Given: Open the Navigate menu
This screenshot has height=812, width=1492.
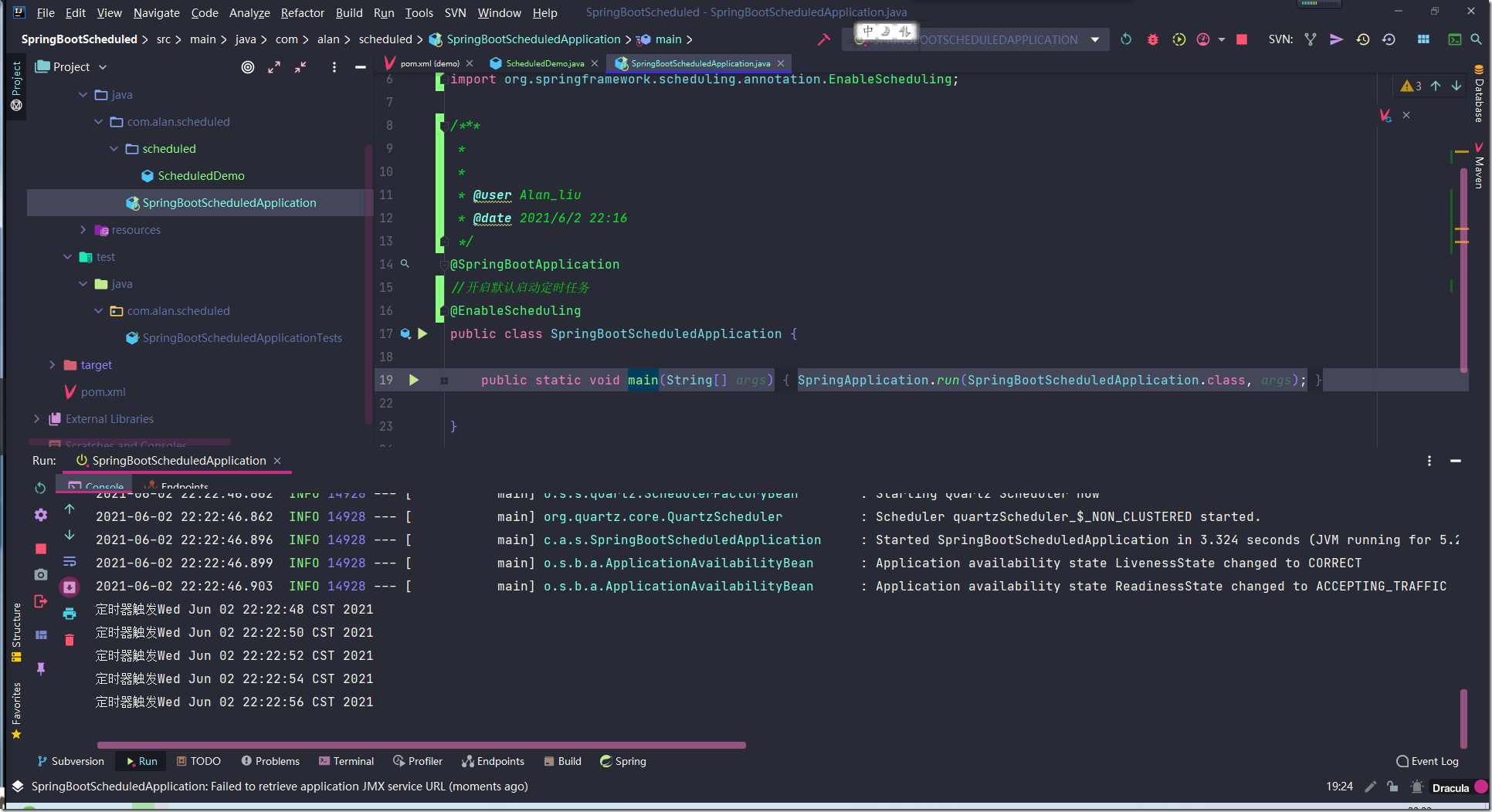Looking at the screenshot, I should pyautogui.click(x=156, y=12).
